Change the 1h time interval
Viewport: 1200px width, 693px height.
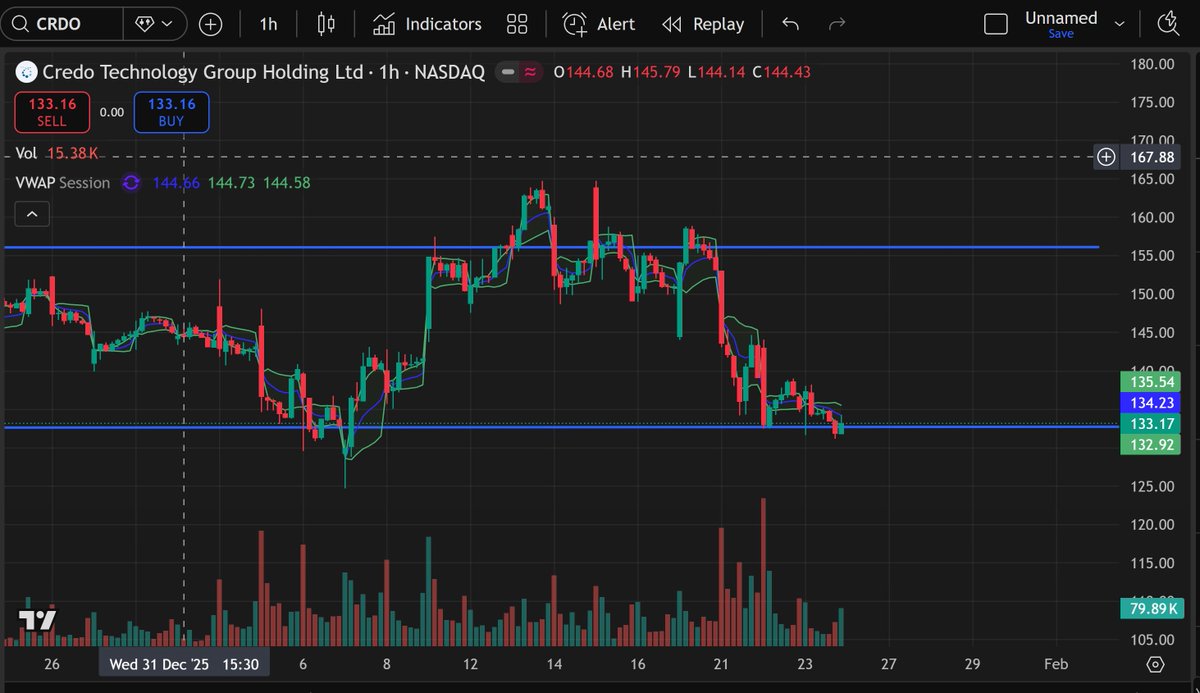click(268, 24)
